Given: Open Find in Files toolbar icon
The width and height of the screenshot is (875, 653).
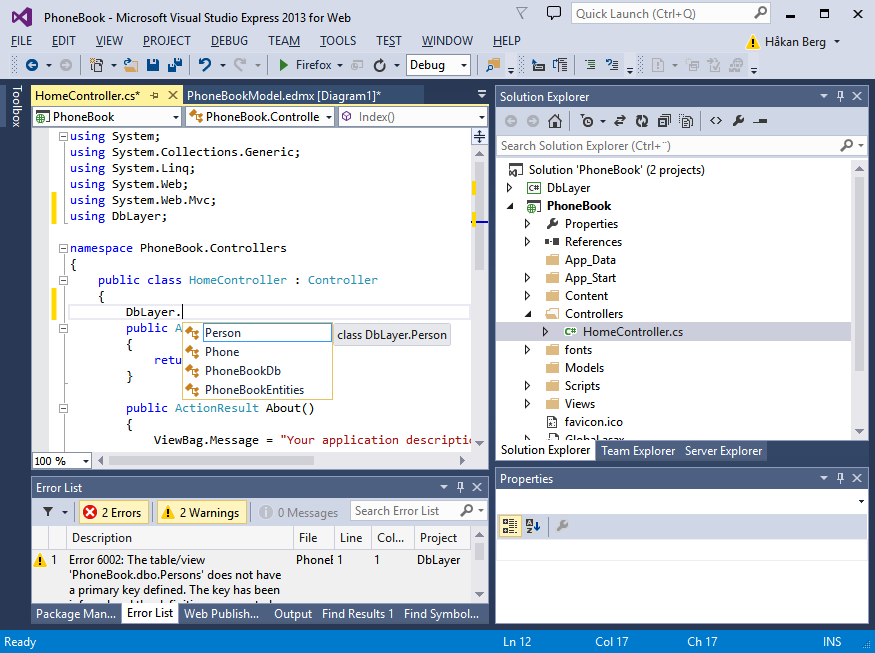Looking at the screenshot, I should [493, 65].
